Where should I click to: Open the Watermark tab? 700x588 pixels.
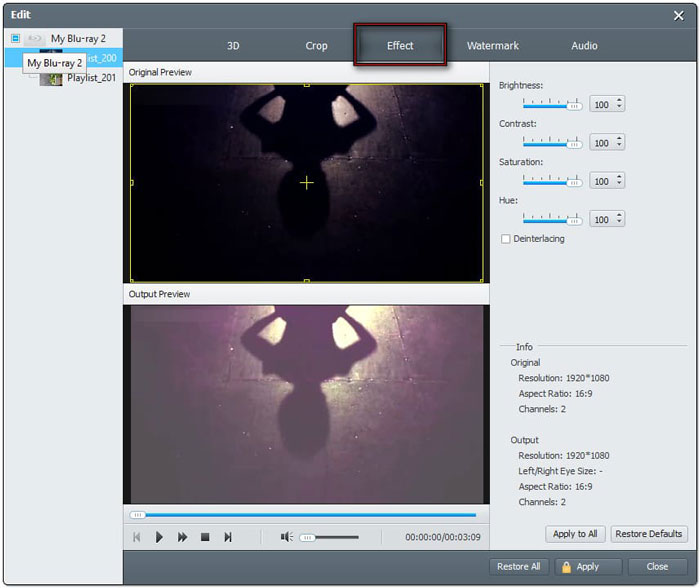pos(492,46)
